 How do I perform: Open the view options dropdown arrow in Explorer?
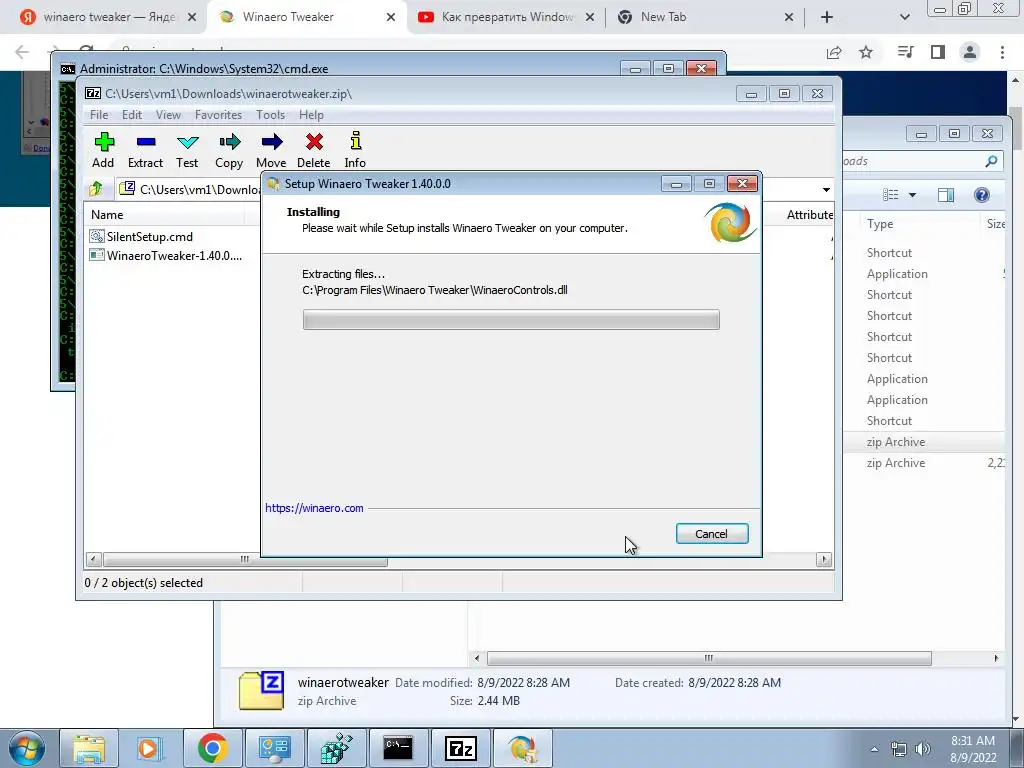coord(912,195)
